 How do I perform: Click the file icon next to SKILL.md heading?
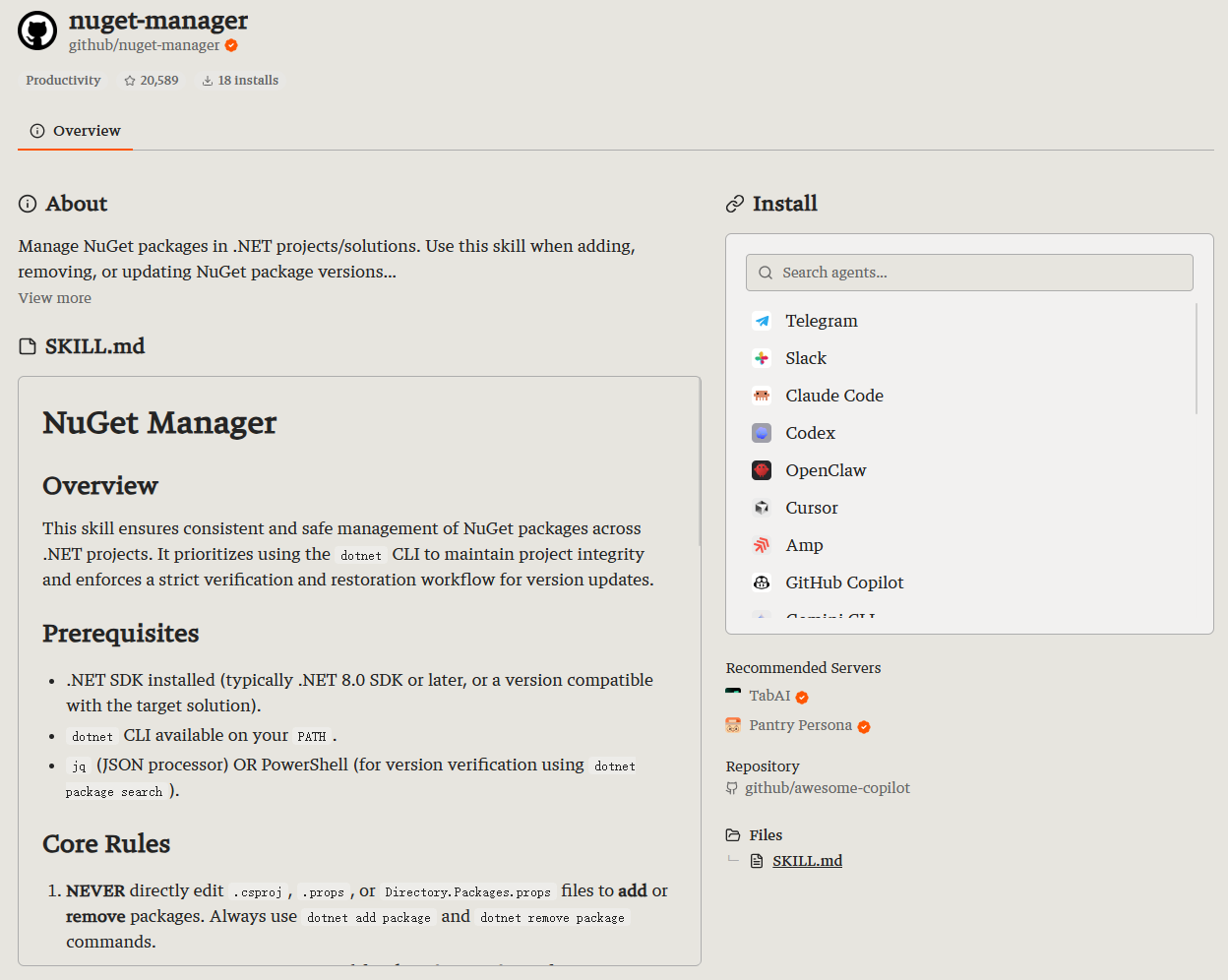click(28, 346)
